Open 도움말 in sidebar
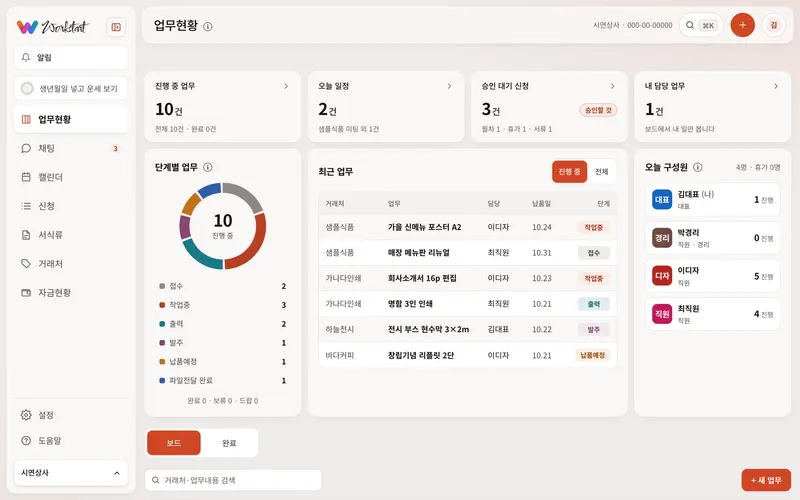This screenshot has height=500, width=800. [71, 440]
